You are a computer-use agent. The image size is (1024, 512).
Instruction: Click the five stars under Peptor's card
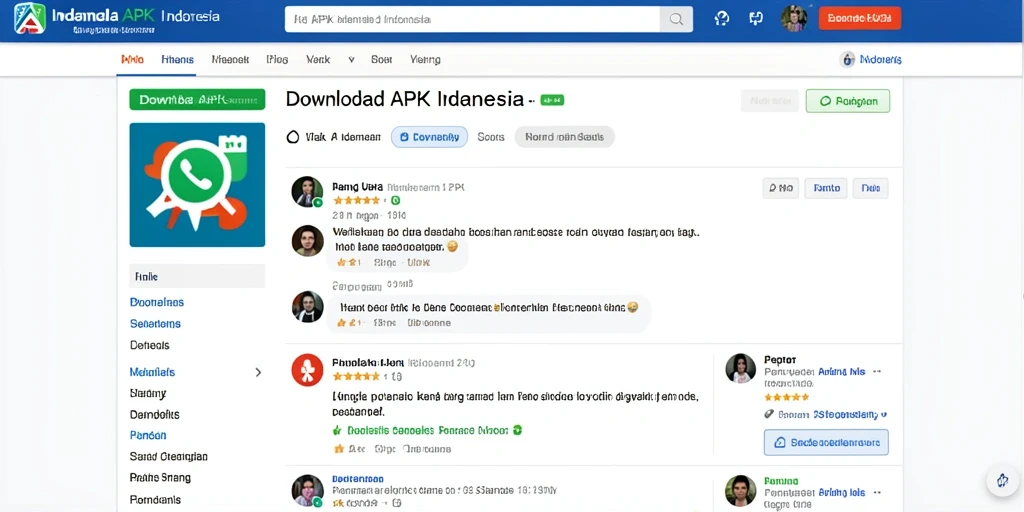pyautogui.click(x=786, y=397)
